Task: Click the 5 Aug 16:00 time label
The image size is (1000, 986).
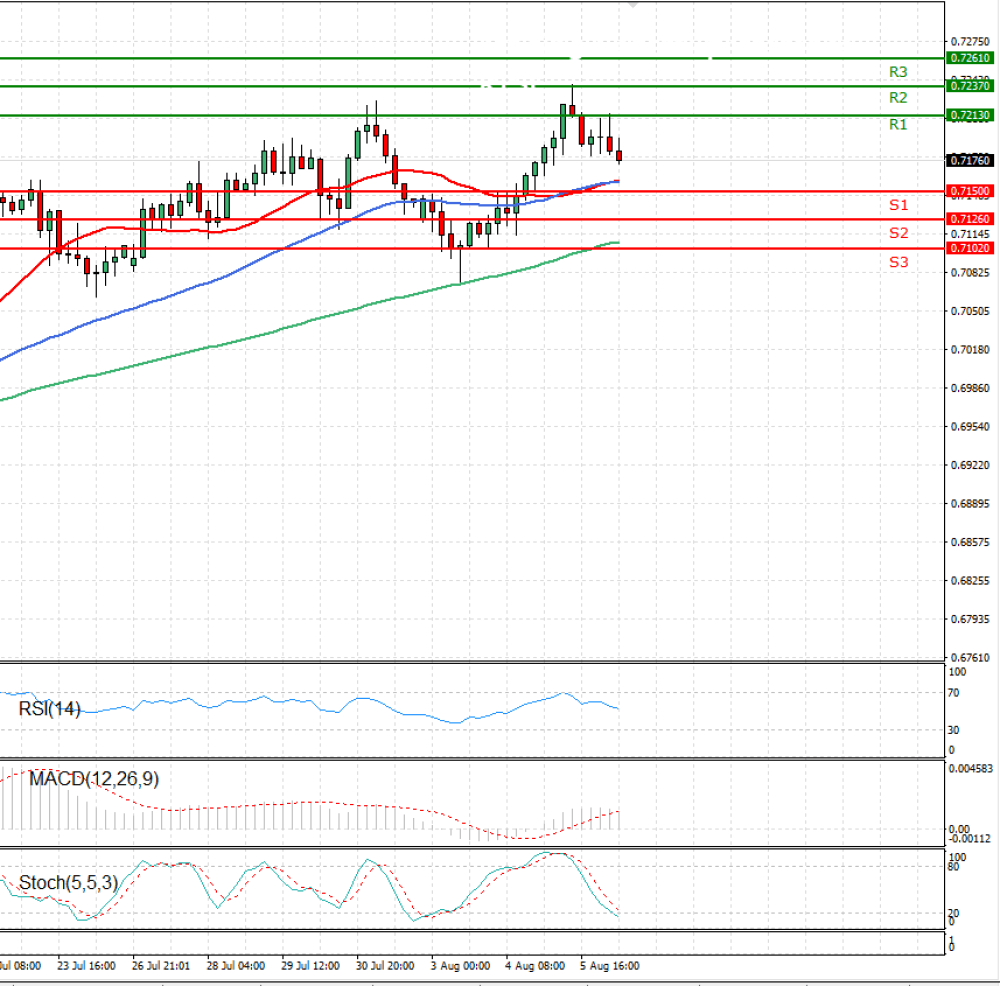Action: pos(609,966)
